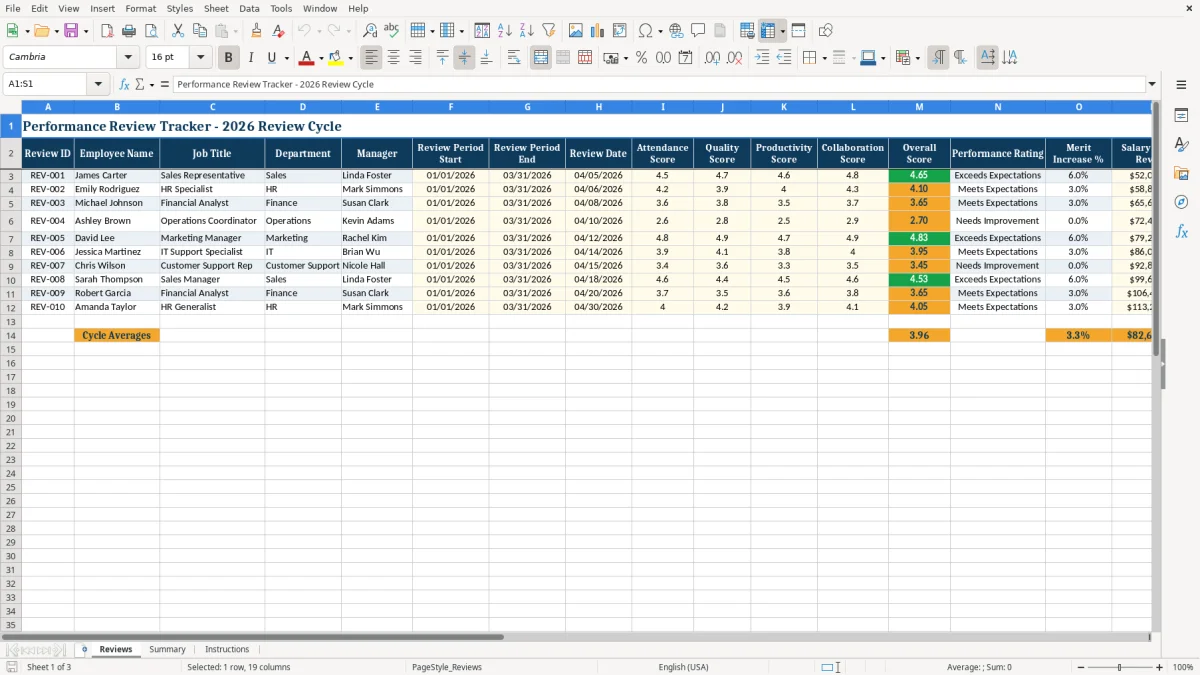Toggle Bold formatting
This screenshot has width=1200, height=675.
click(229, 58)
